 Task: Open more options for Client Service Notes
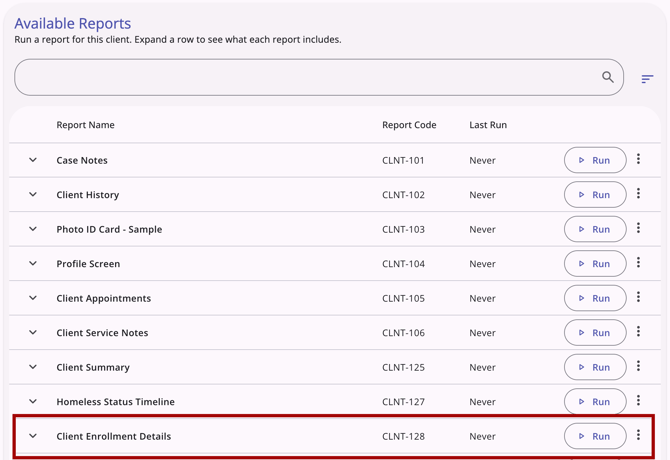click(638, 331)
